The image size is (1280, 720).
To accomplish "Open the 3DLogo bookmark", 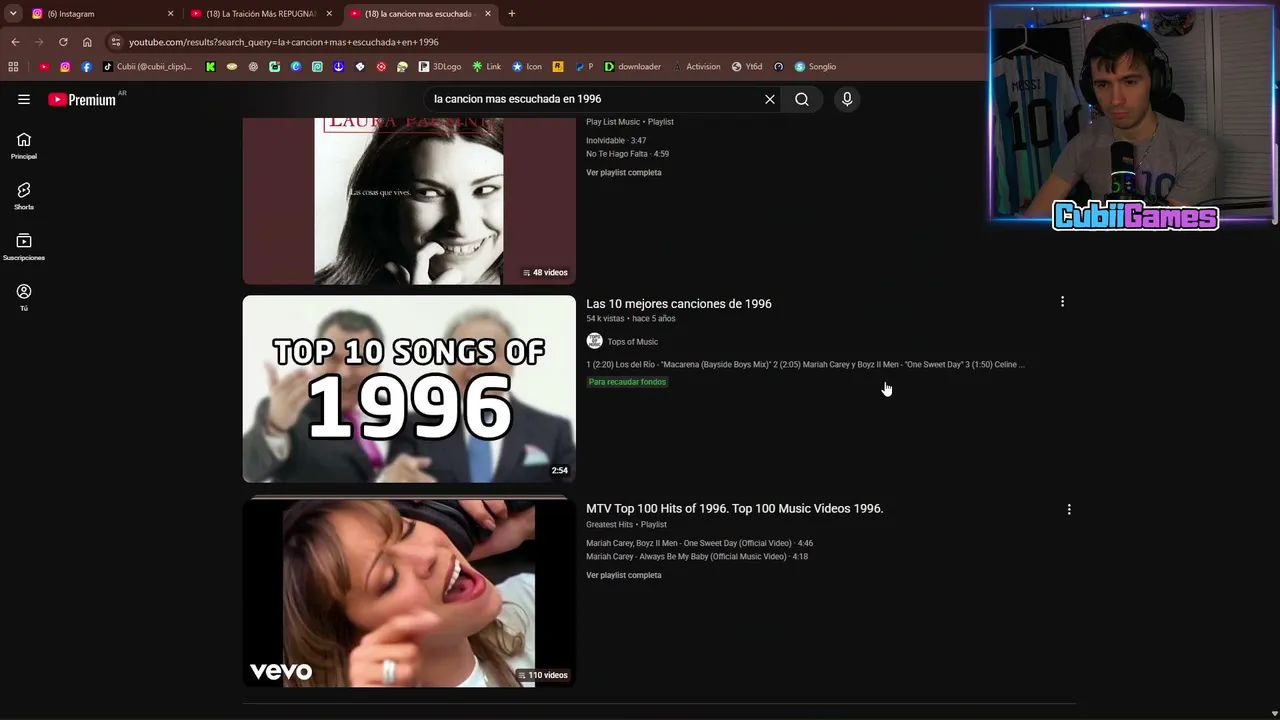I will tap(440, 67).
